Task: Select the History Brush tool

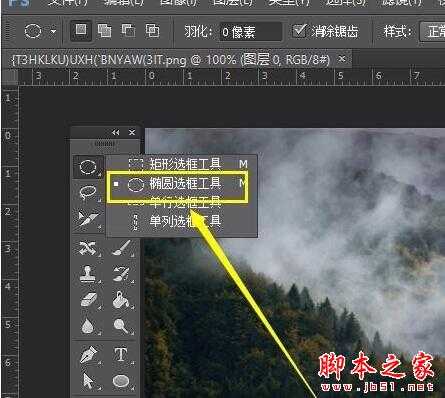Action: pyautogui.click(x=122, y=274)
